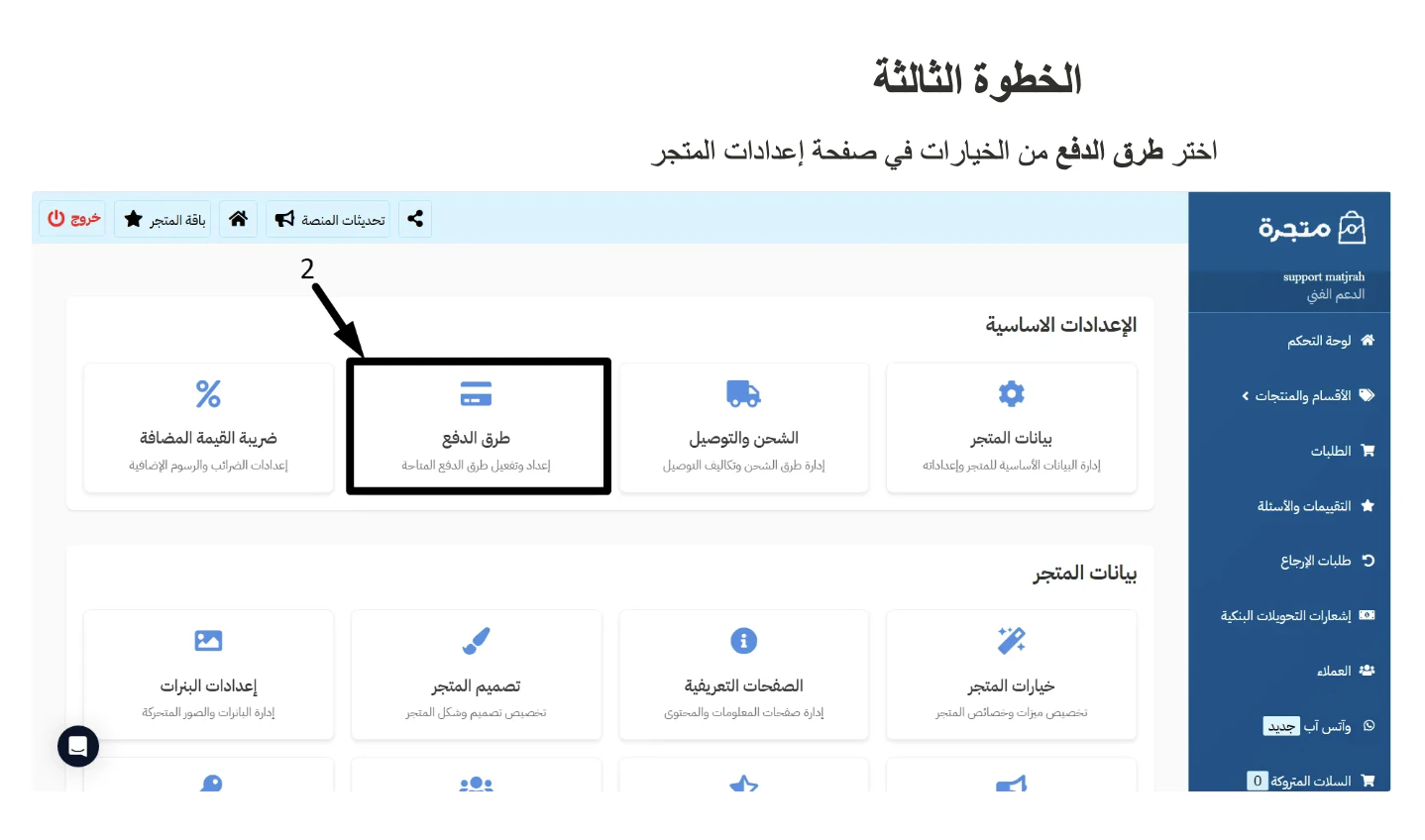Open إعدادات البنرات banners settings card
1425x840 pixels.
[x=209, y=676]
